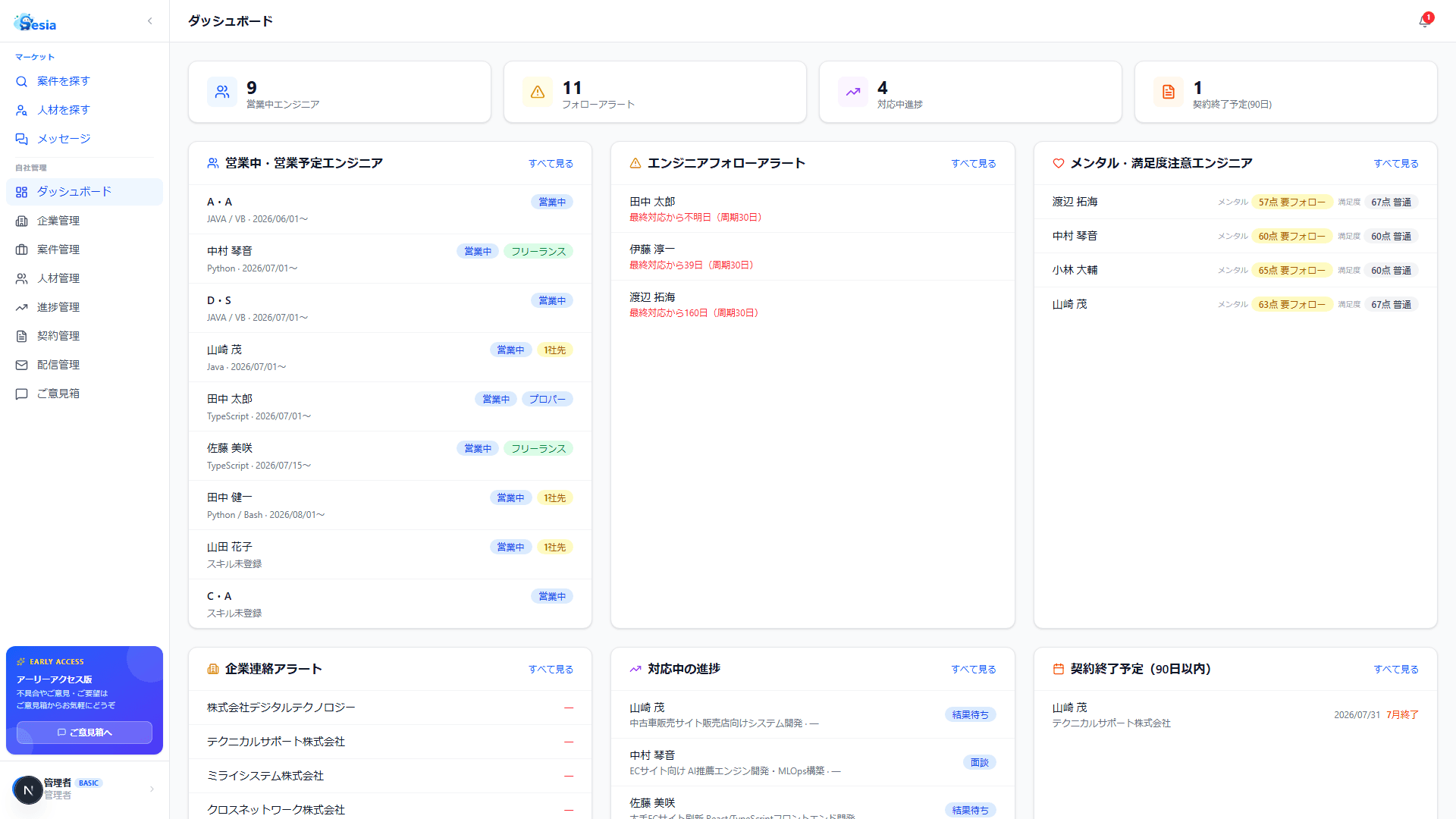Open 田中 太郎 follow alert entry
Viewport: 1456px width, 819px height.
813,209
